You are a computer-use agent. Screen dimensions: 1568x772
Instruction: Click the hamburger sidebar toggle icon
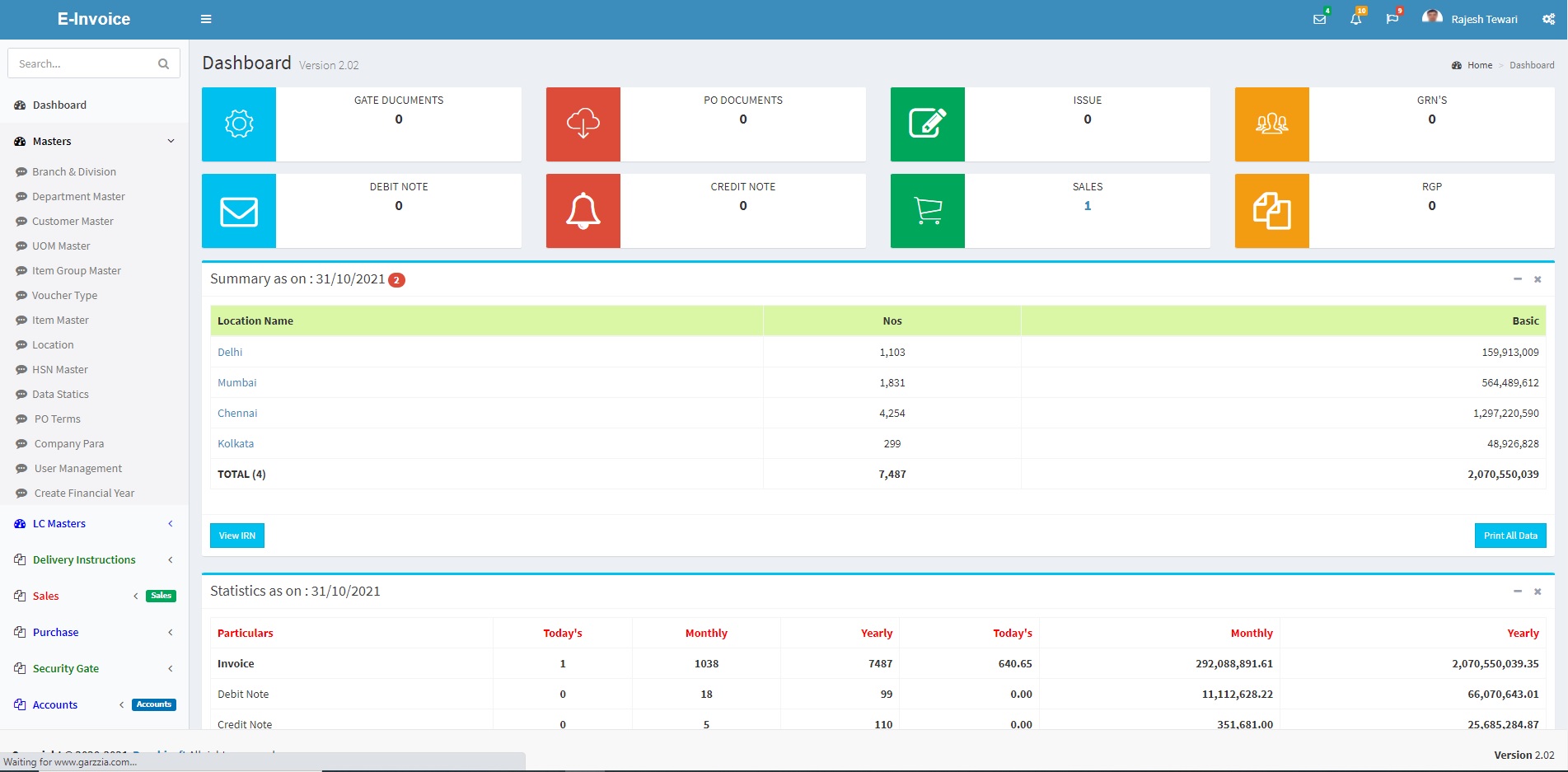pos(206,19)
